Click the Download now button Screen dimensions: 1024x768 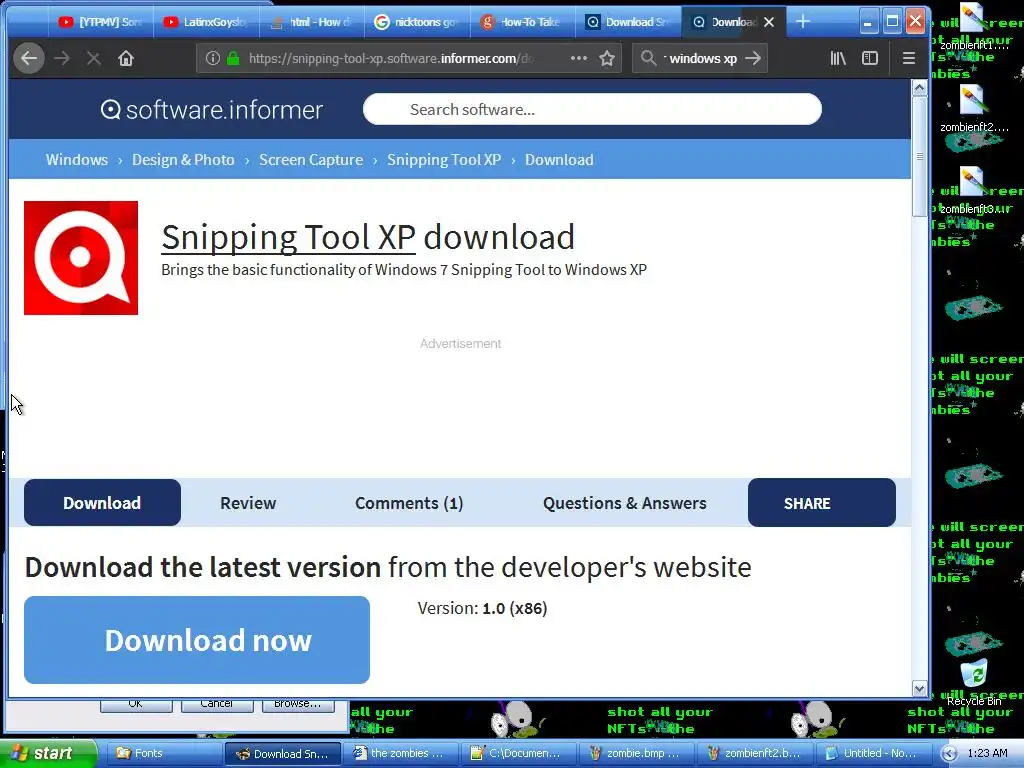coord(197,640)
